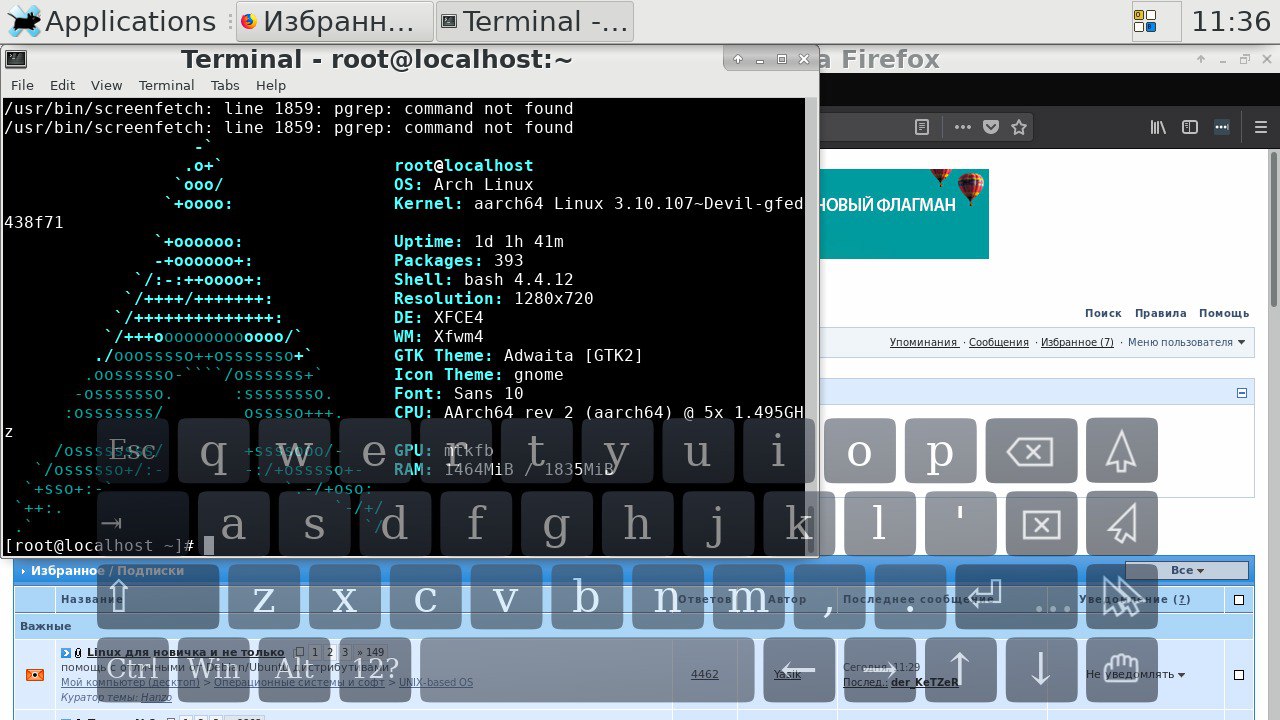Open Избранное (7) link
The image size is (1280, 720).
click(1077, 342)
